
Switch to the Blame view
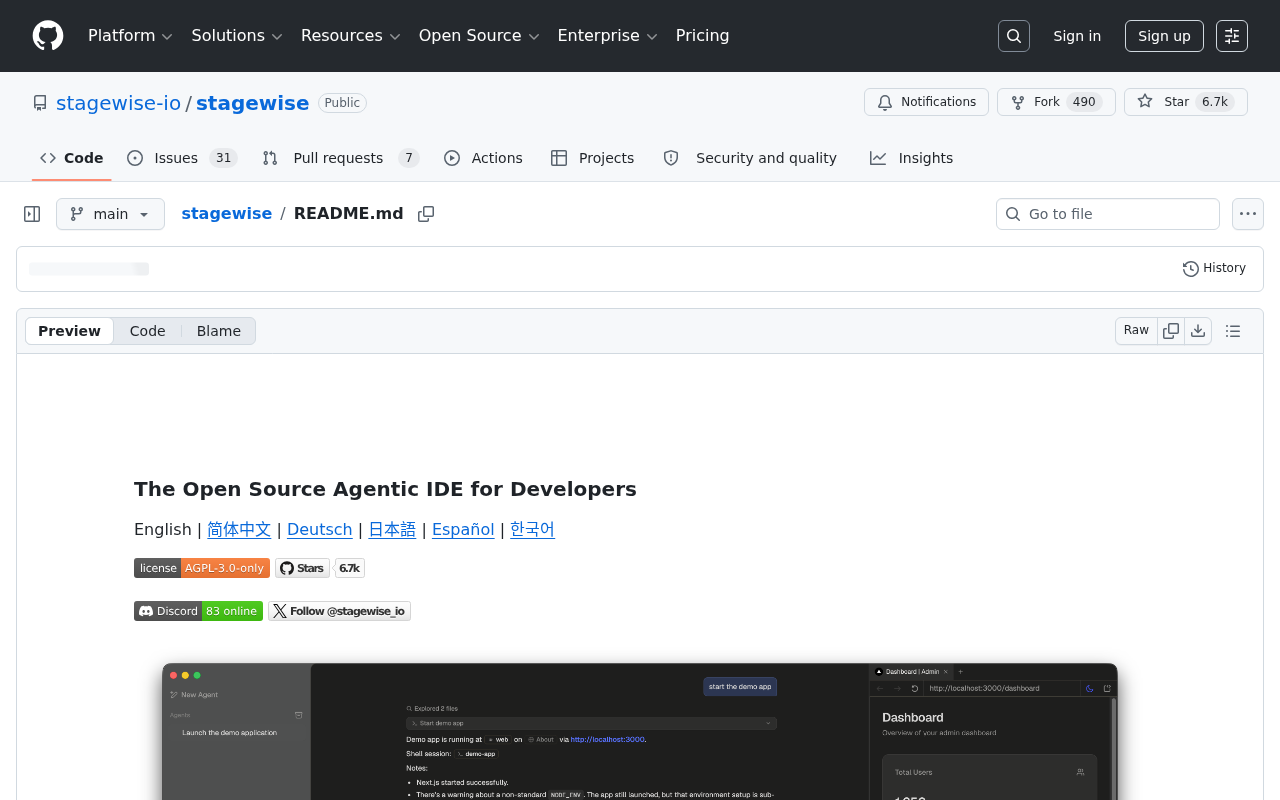pyautogui.click(x=219, y=331)
